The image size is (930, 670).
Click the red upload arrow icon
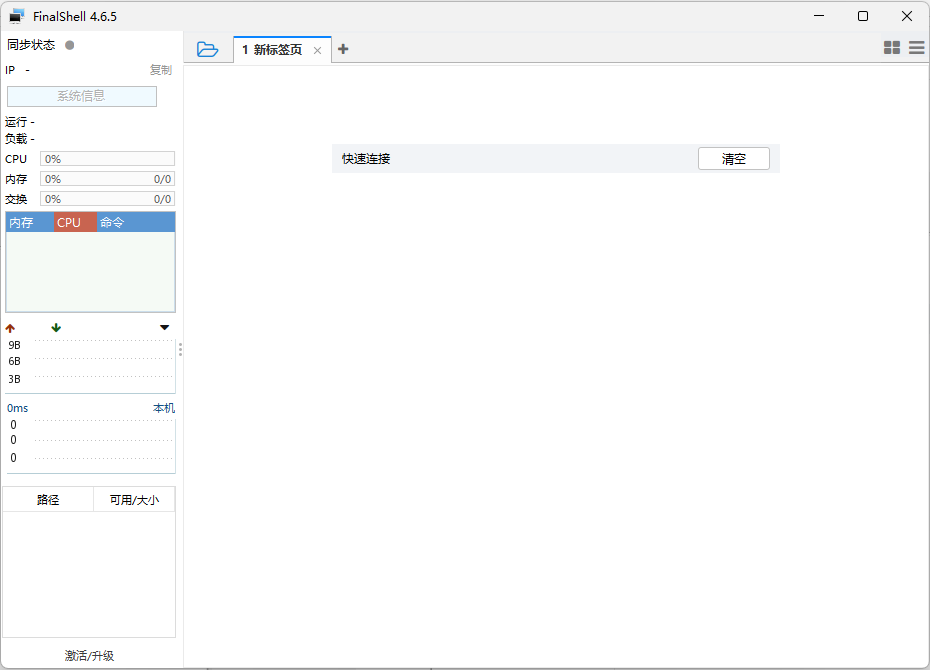tap(10, 328)
